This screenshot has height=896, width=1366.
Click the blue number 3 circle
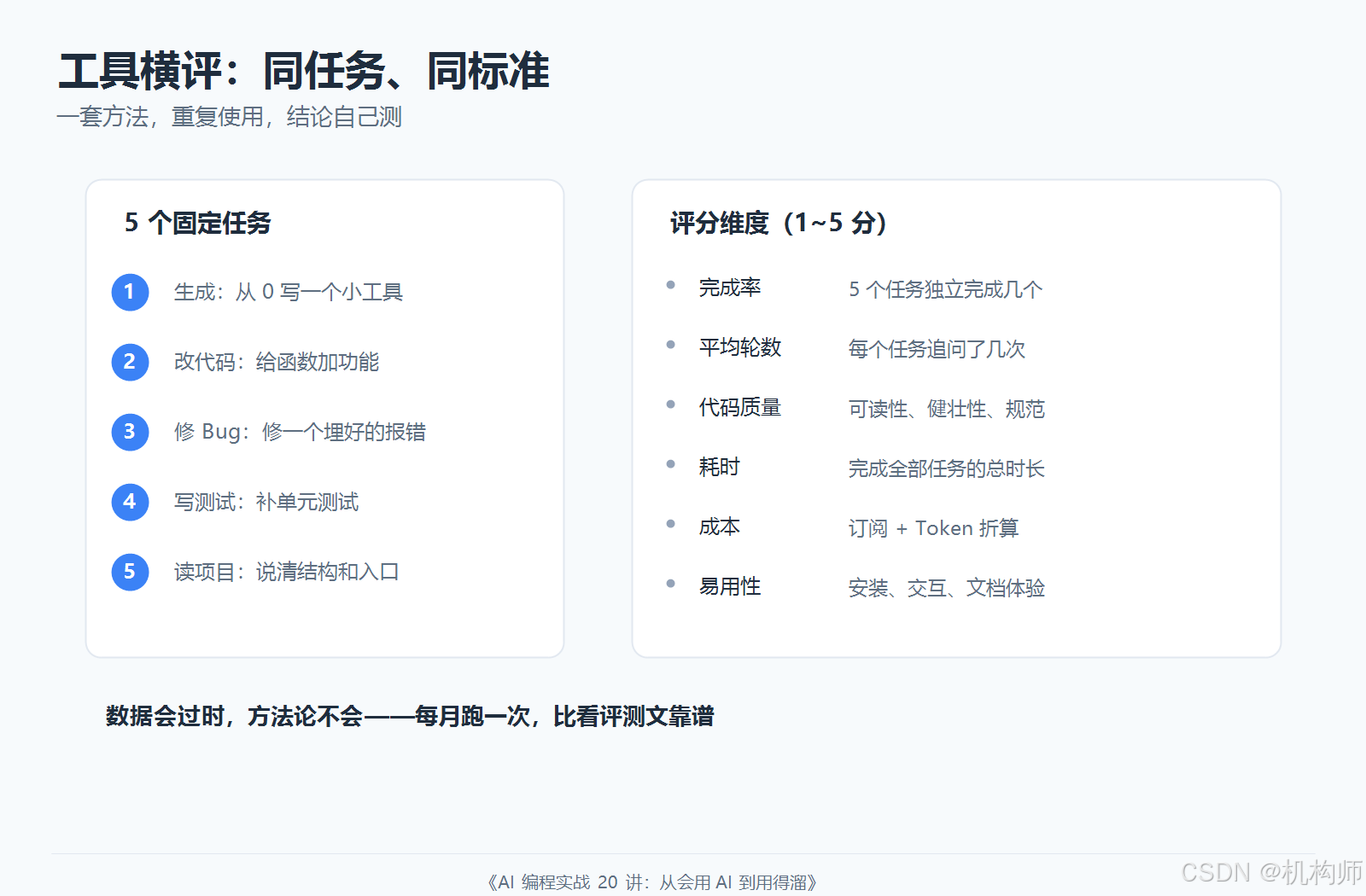[x=130, y=432]
